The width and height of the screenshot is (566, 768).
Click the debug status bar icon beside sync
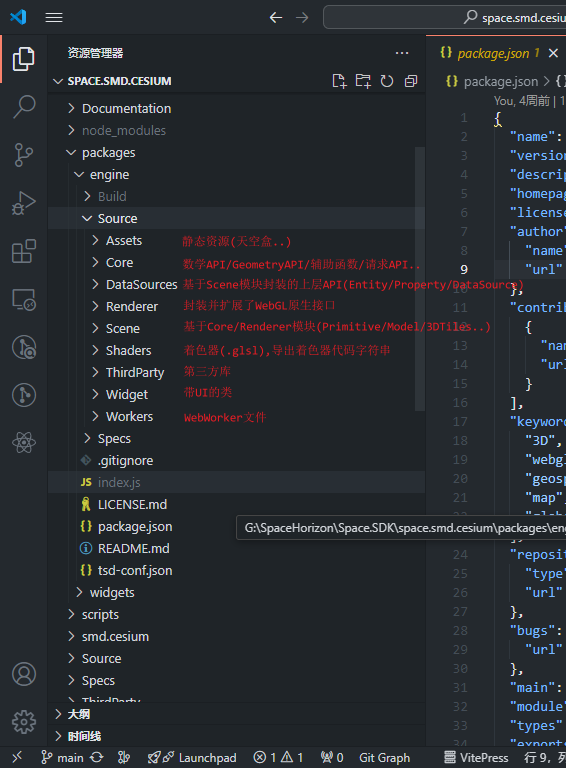point(124,758)
